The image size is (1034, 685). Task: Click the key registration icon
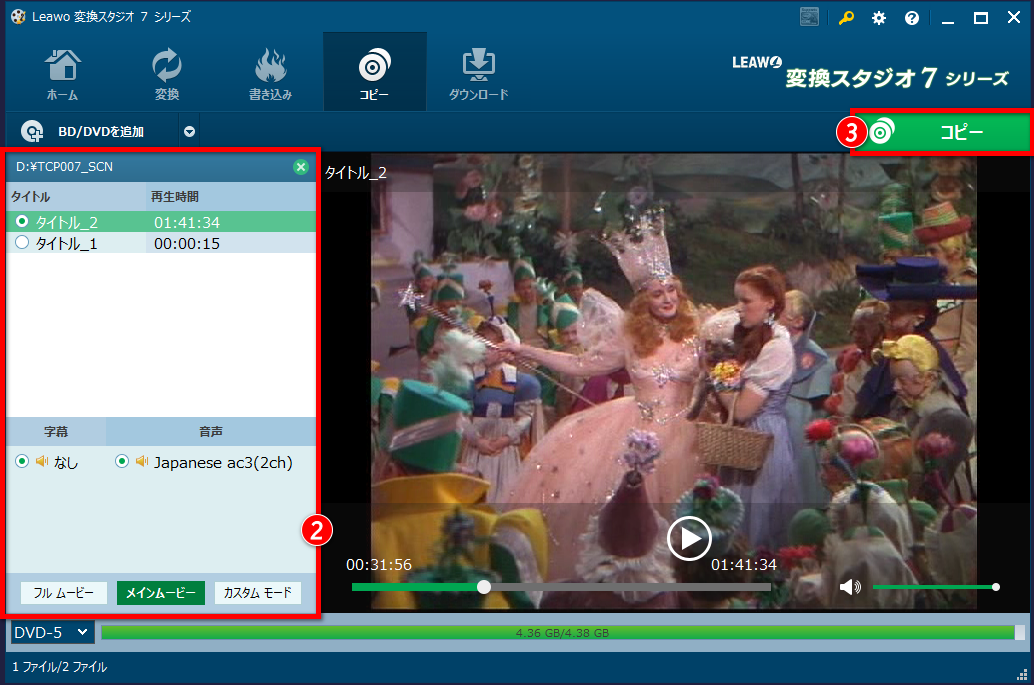pyautogui.click(x=846, y=18)
